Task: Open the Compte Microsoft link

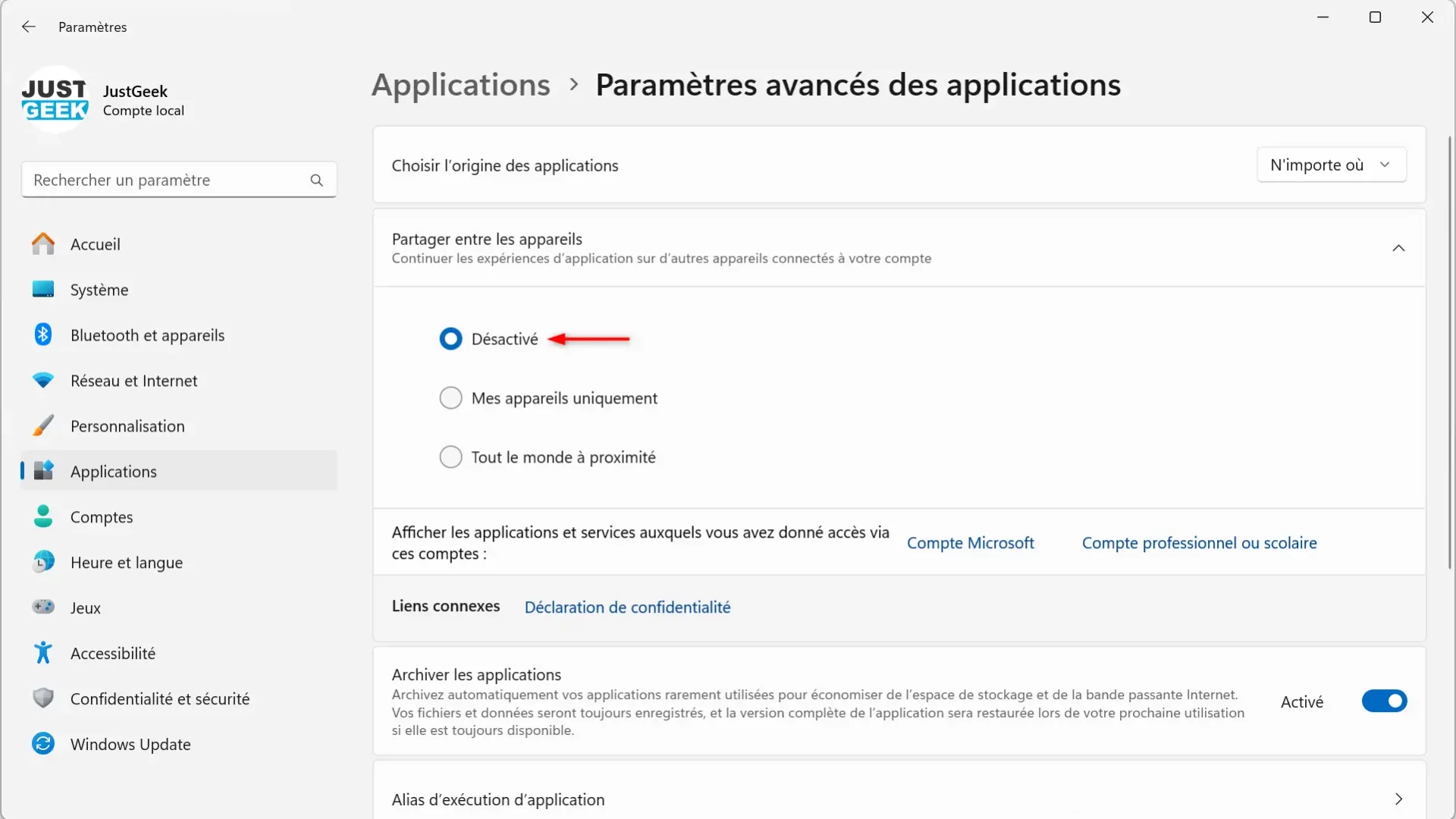Action: [971, 543]
